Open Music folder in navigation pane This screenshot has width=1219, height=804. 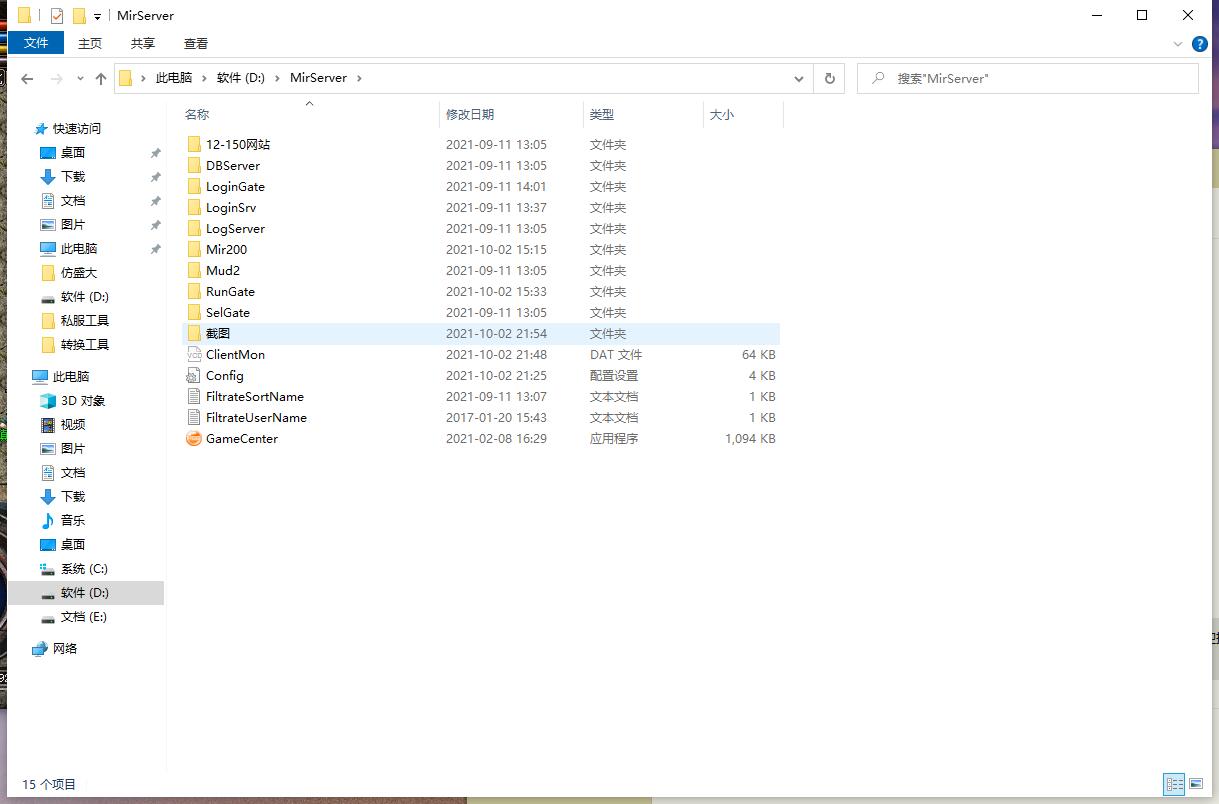click(72, 521)
